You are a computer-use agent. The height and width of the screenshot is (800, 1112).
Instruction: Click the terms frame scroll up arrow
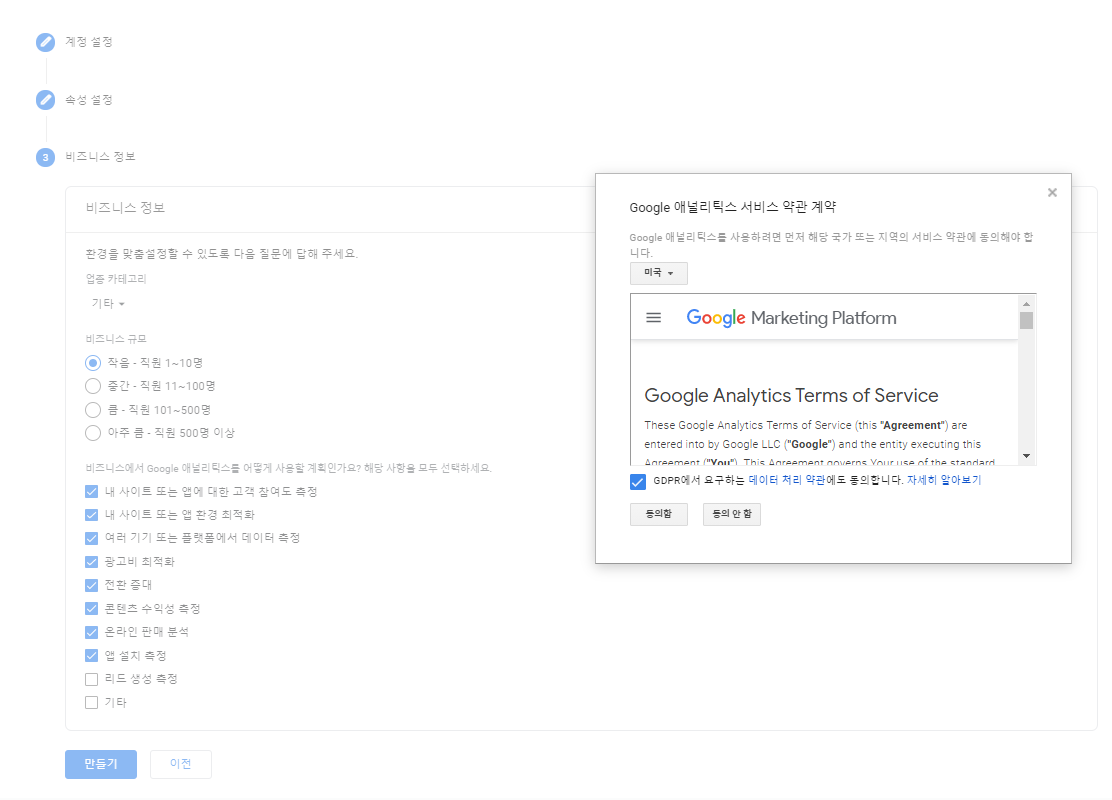(1026, 304)
